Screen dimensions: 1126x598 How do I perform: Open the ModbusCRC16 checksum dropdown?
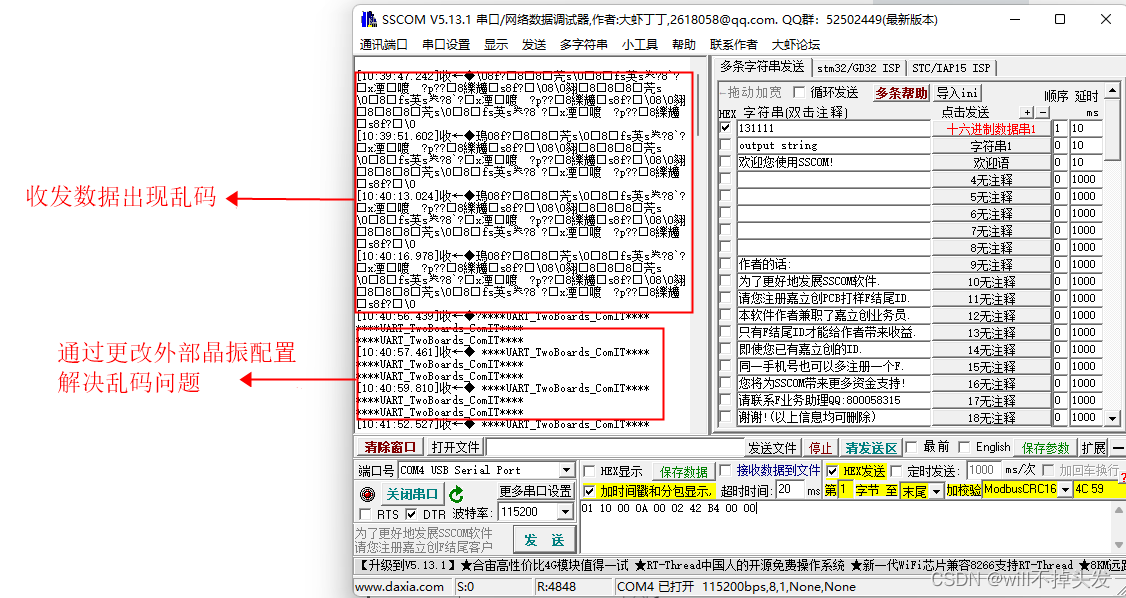click(x=1064, y=490)
